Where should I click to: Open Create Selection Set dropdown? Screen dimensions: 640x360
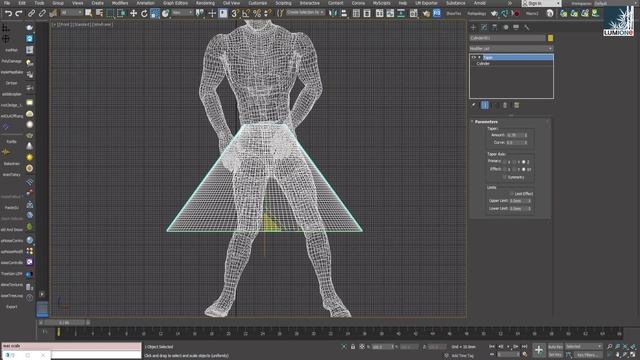pyautogui.click(x=305, y=13)
